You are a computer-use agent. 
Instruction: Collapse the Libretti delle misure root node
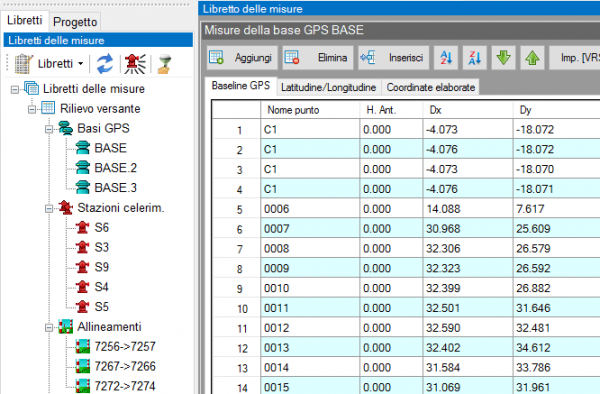pyautogui.click(x=15, y=90)
